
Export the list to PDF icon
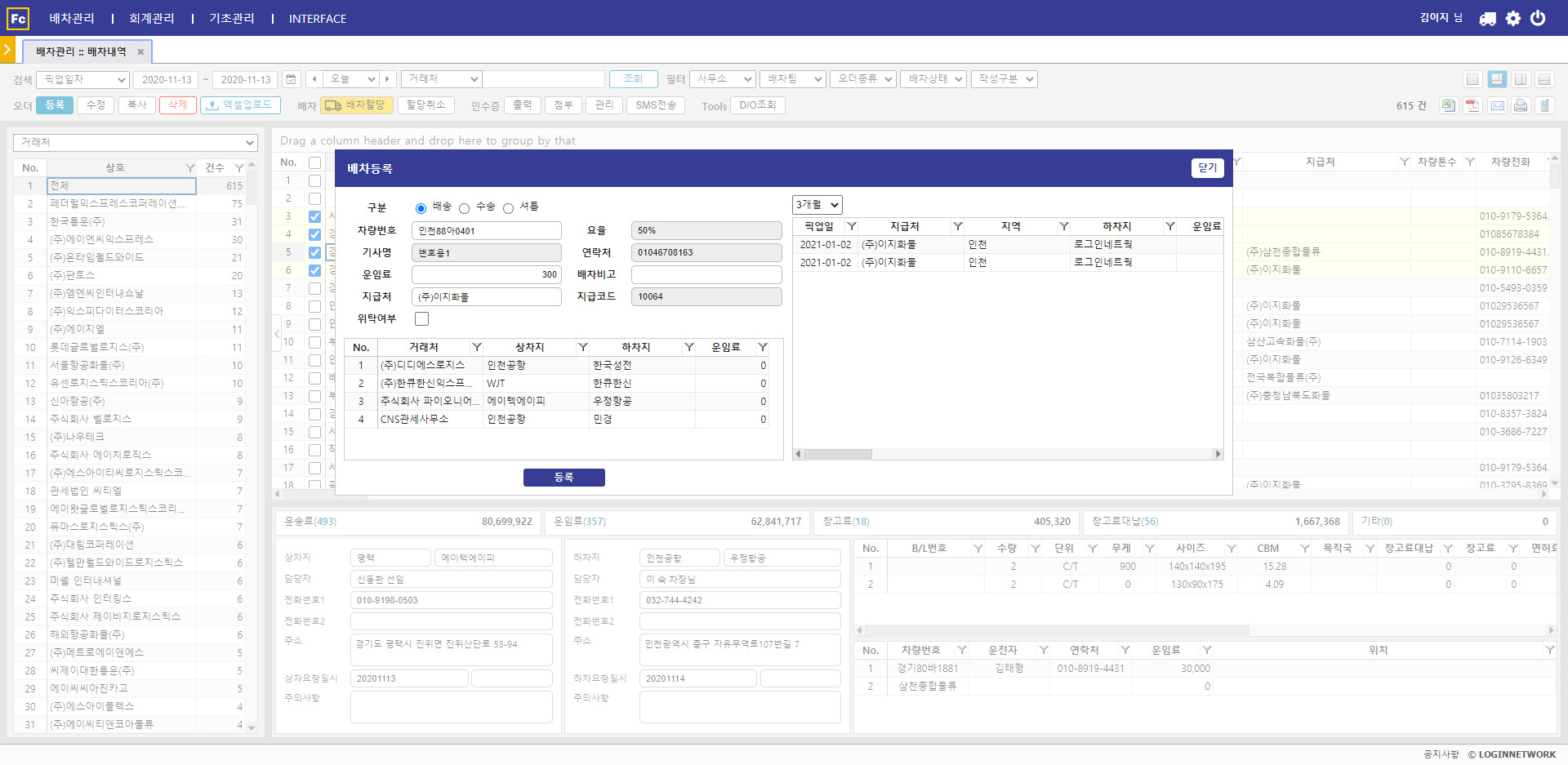click(x=1472, y=105)
